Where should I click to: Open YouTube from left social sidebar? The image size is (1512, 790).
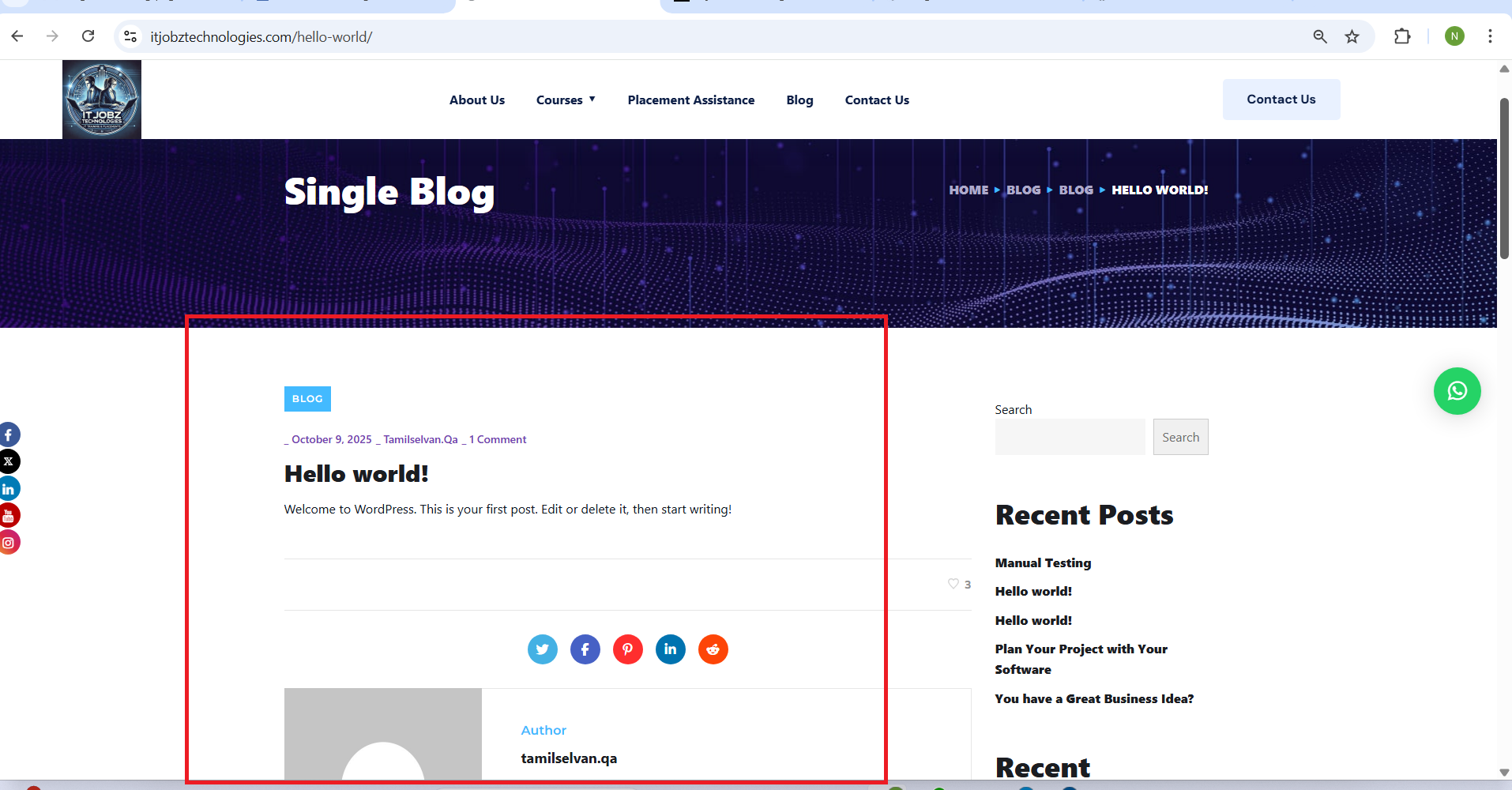(x=9, y=516)
